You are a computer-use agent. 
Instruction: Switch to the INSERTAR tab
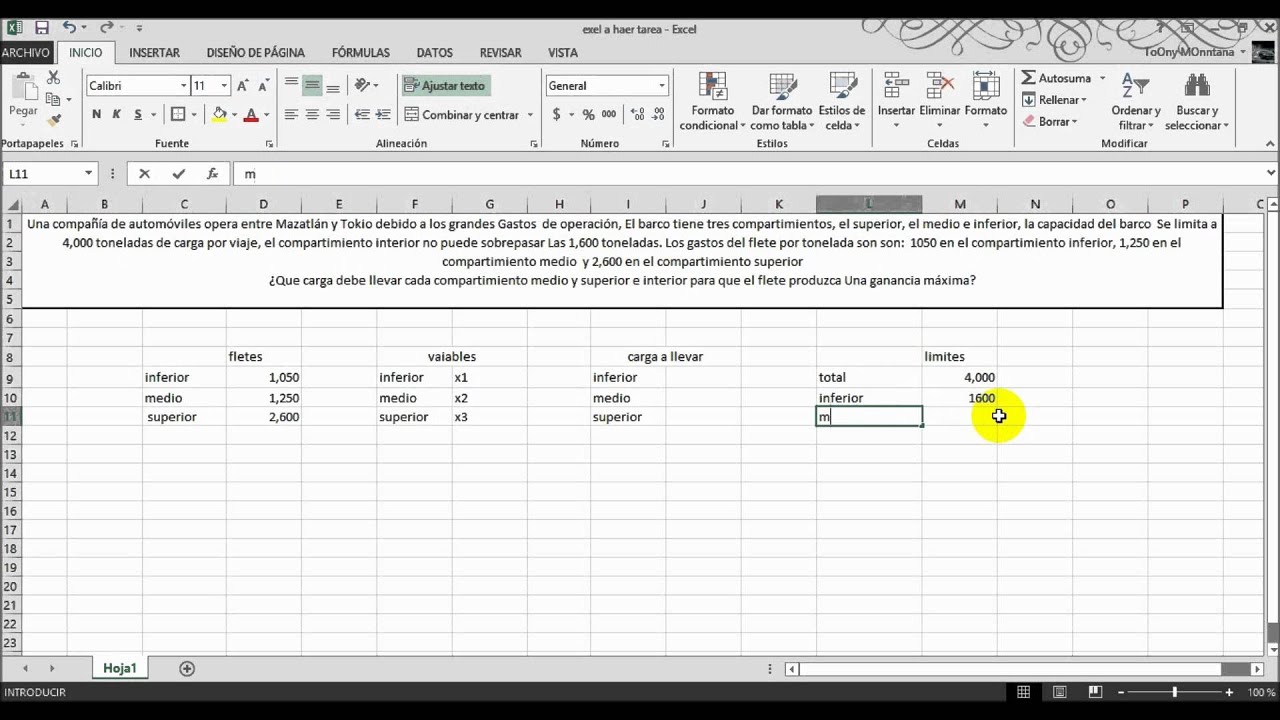[x=154, y=53]
